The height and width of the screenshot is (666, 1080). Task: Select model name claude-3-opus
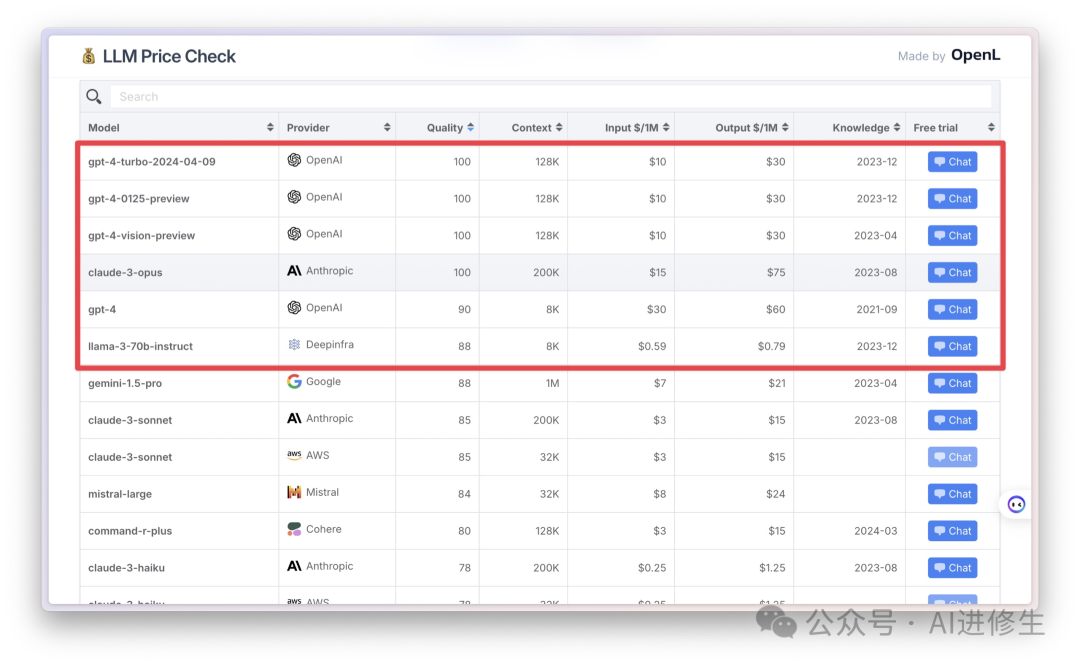click(125, 273)
